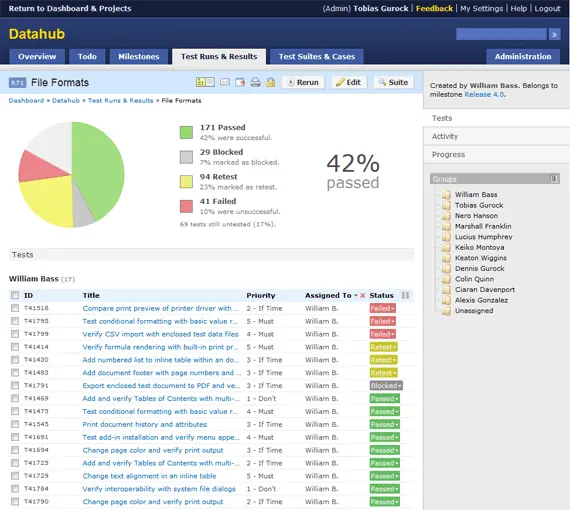Screen dimensions: 570x510
Task: Click the close-run window icon
Action: point(240,83)
